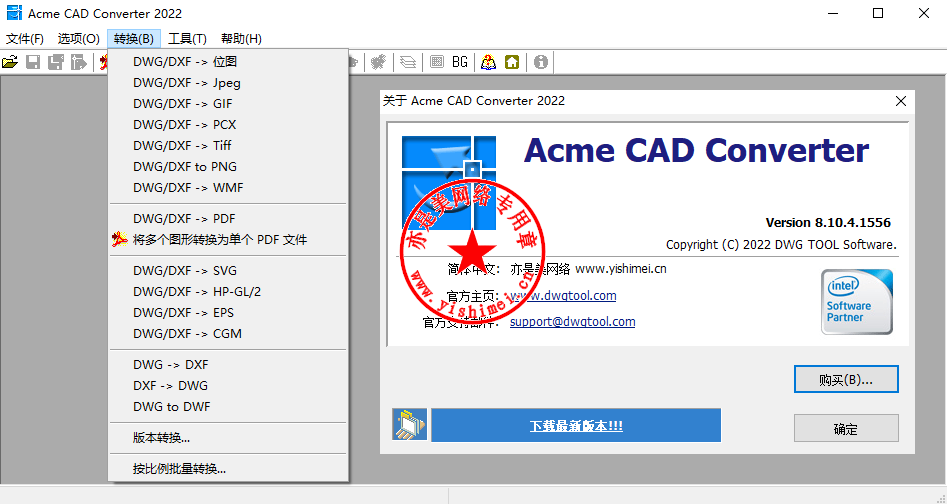
Task: Open the 工具(T) menu
Action: coord(187,39)
